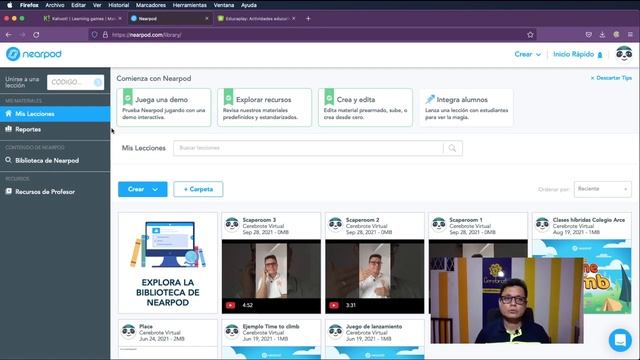This screenshot has height=360, width=640.
Task: Open the Scaperoom 2 video thumbnail
Action: pos(375,276)
